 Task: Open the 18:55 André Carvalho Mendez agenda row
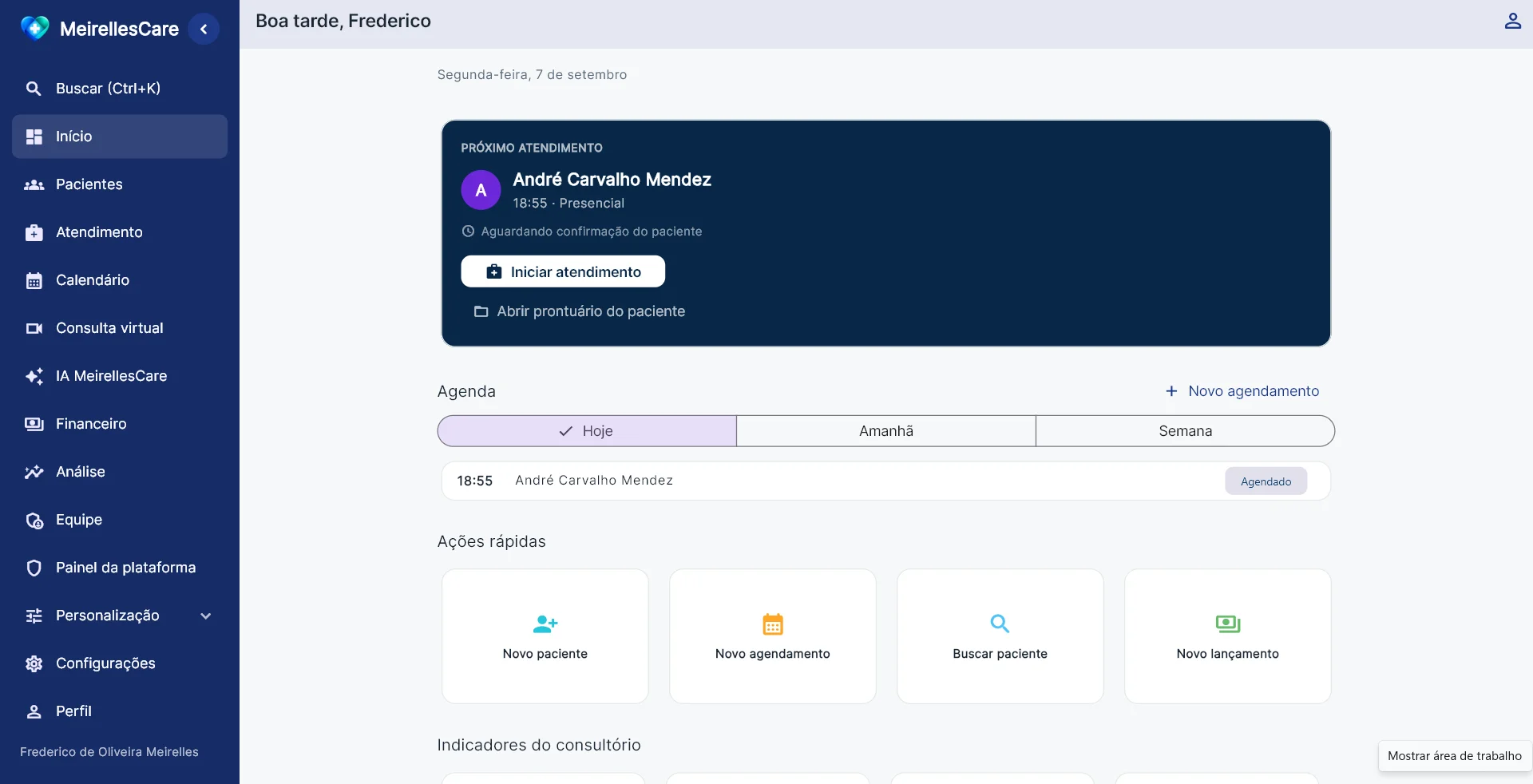click(x=886, y=481)
